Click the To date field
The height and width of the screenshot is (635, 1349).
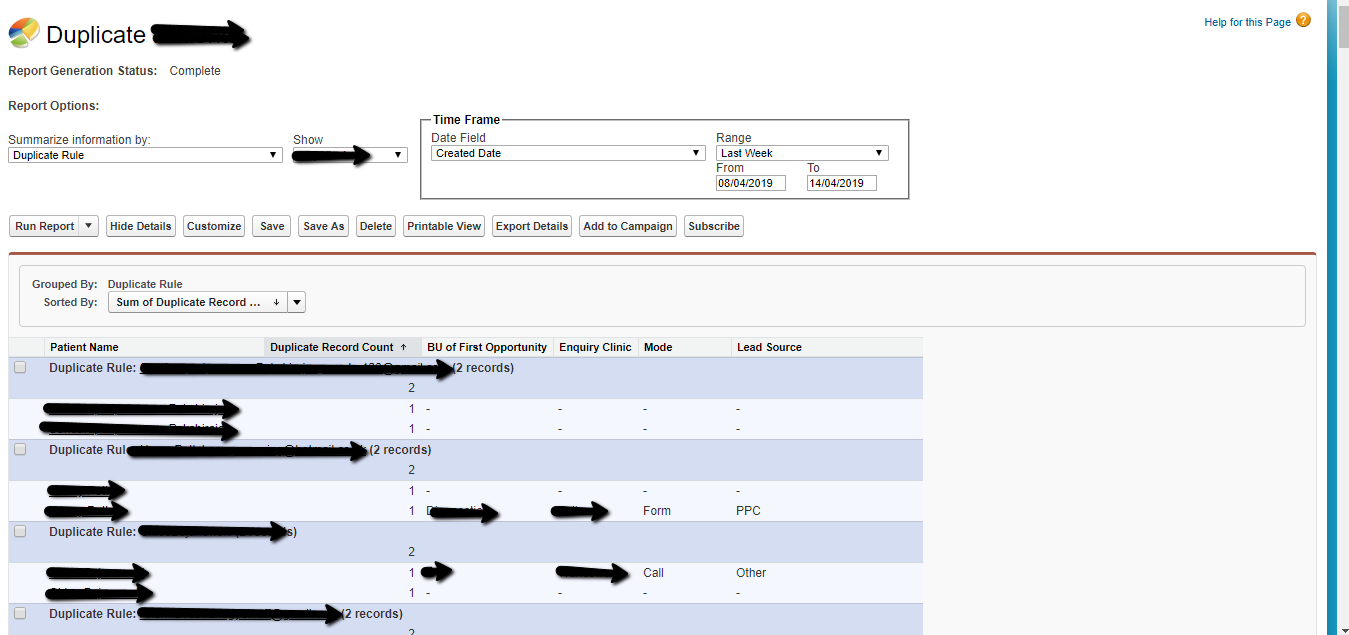coord(842,183)
